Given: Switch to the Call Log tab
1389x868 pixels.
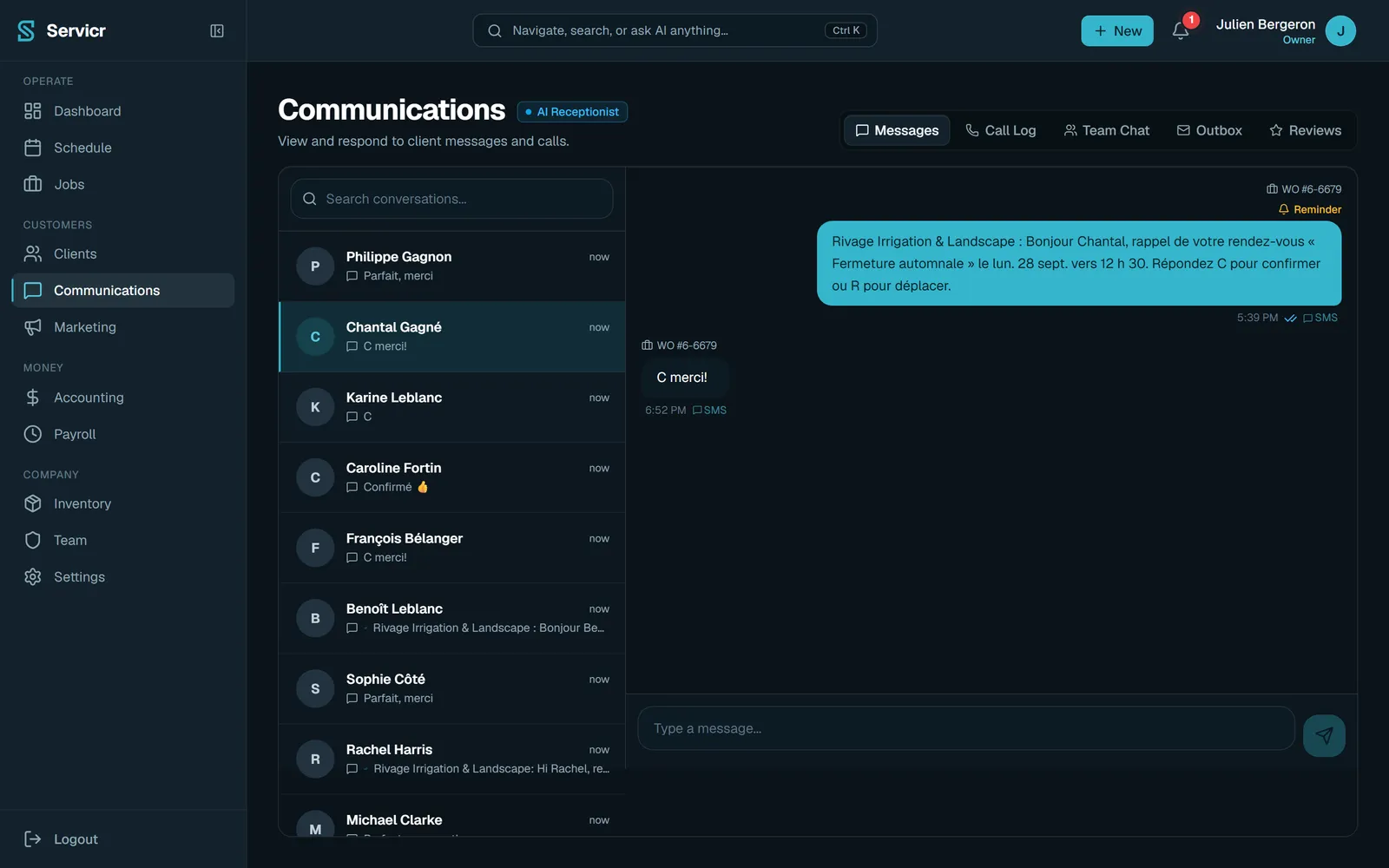Looking at the screenshot, I should [1000, 130].
